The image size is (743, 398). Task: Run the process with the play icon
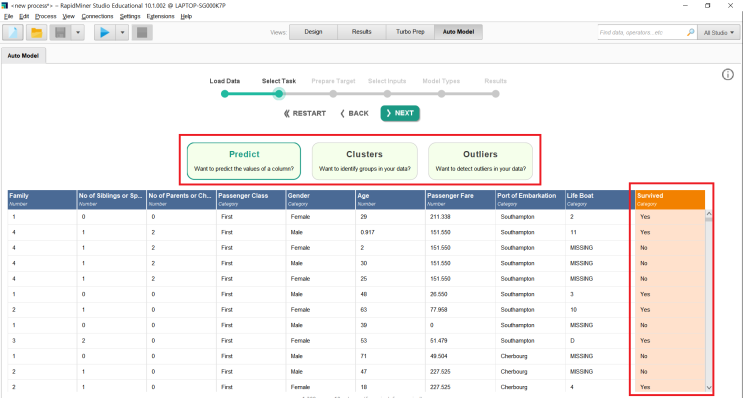coord(105,33)
